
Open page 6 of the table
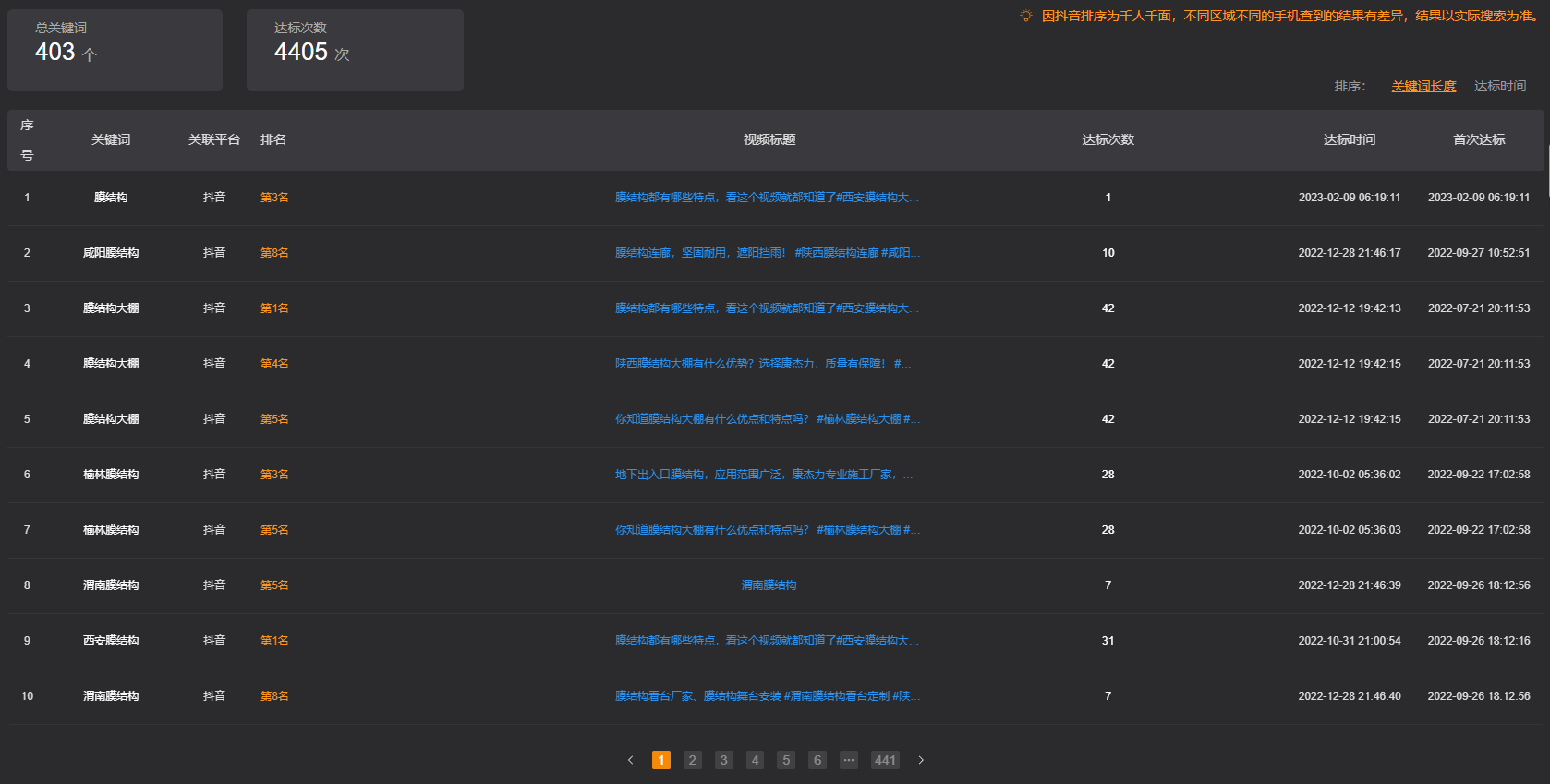pos(817,760)
